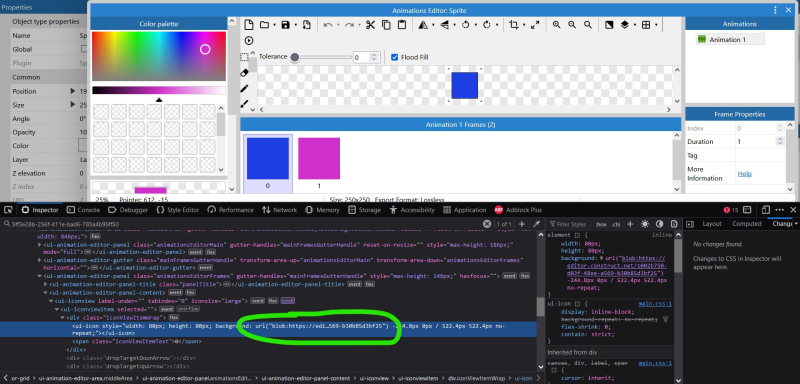Rotate the image counter-clockwise
The image size is (800, 384).
click(465, 25)
